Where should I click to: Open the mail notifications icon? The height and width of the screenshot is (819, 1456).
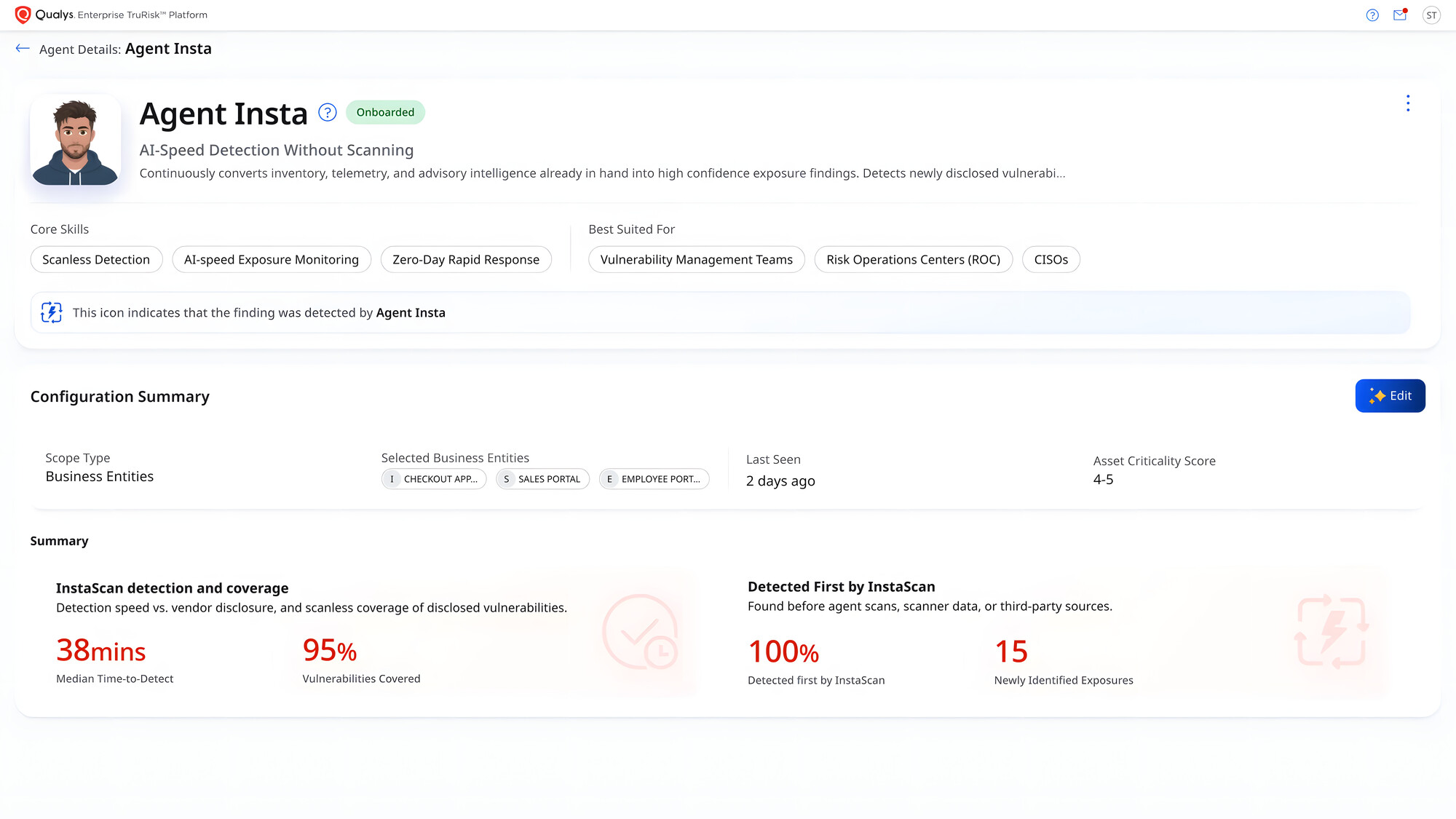pyautogui.click(x=1400, y=15)
